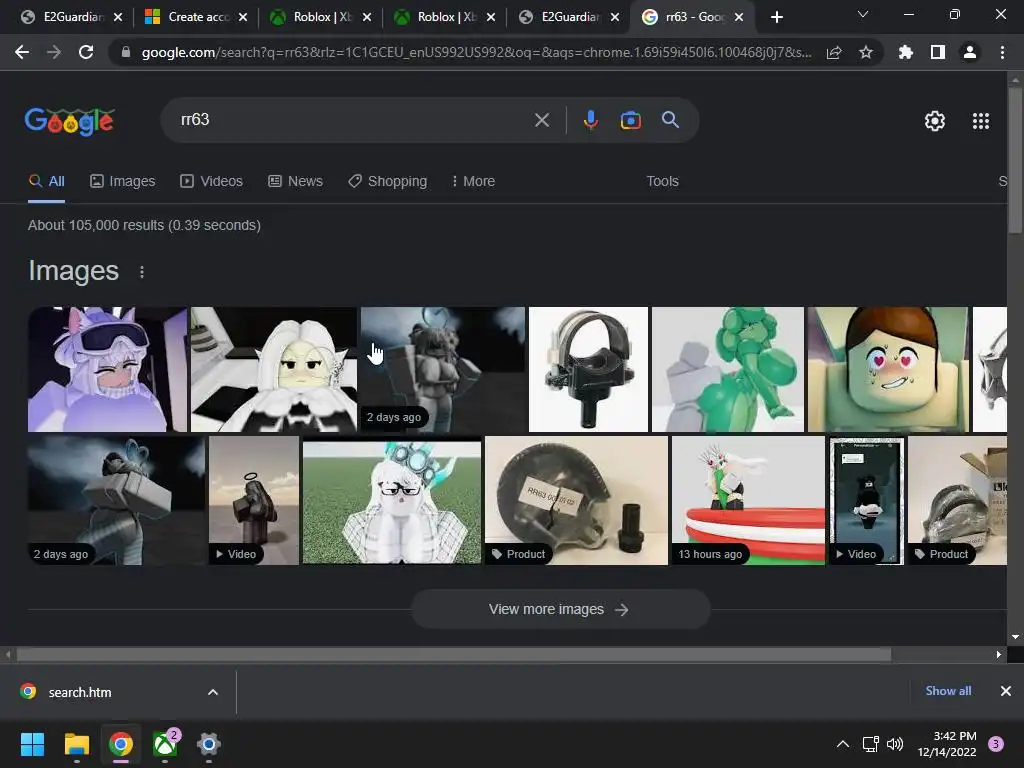
Task: Open the Chrome profile avatar
Action: tap(970, 52)
